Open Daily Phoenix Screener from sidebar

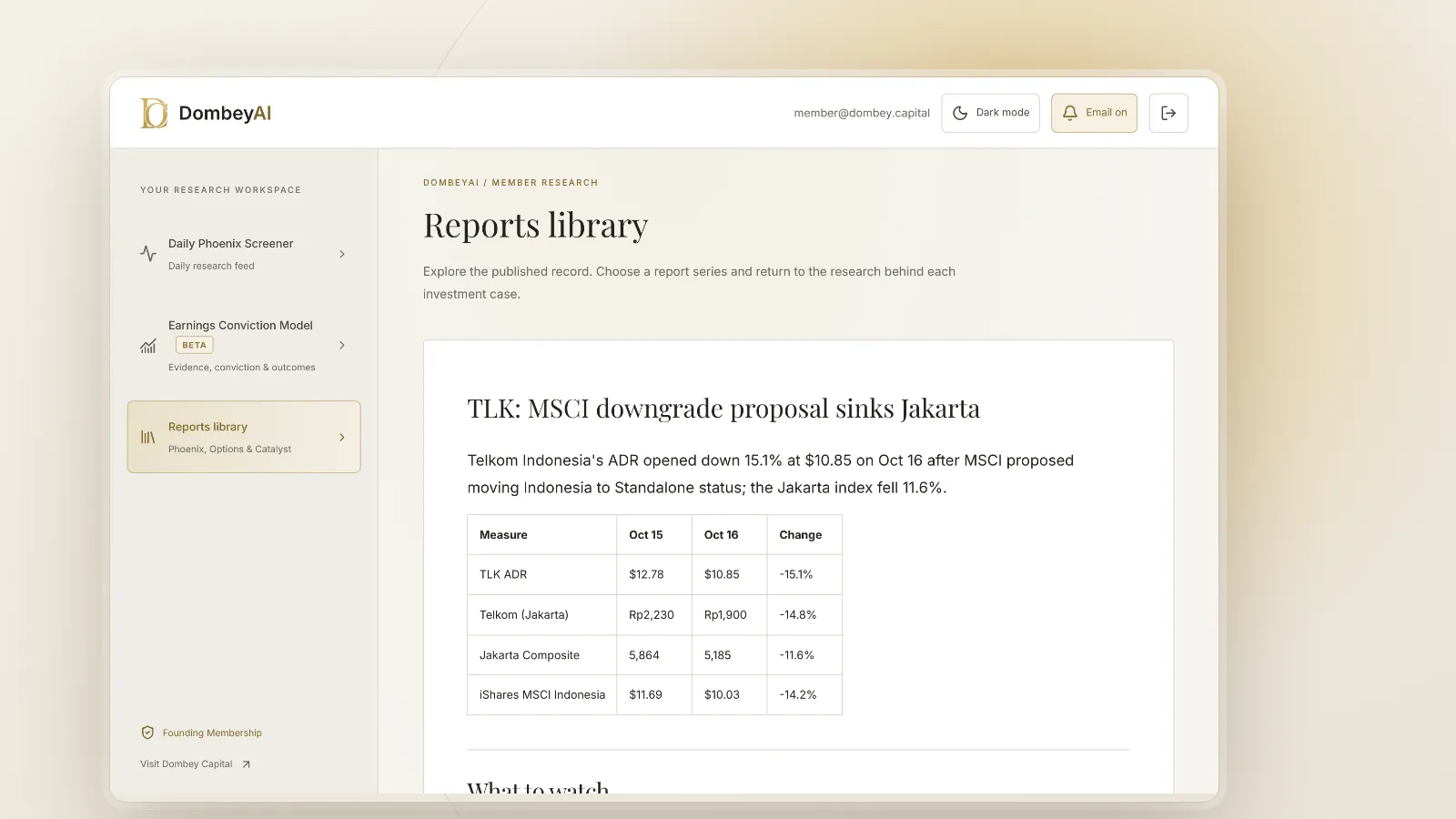coord(244,254)
